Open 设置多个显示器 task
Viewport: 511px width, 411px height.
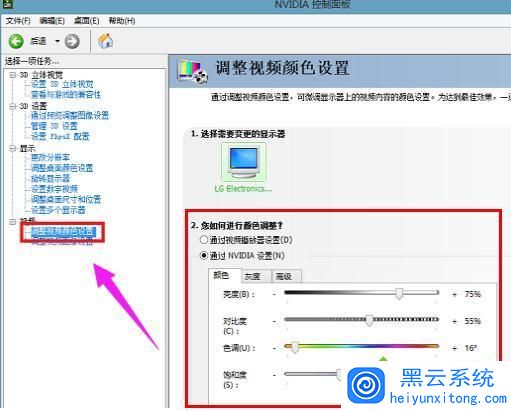[58, 210]
